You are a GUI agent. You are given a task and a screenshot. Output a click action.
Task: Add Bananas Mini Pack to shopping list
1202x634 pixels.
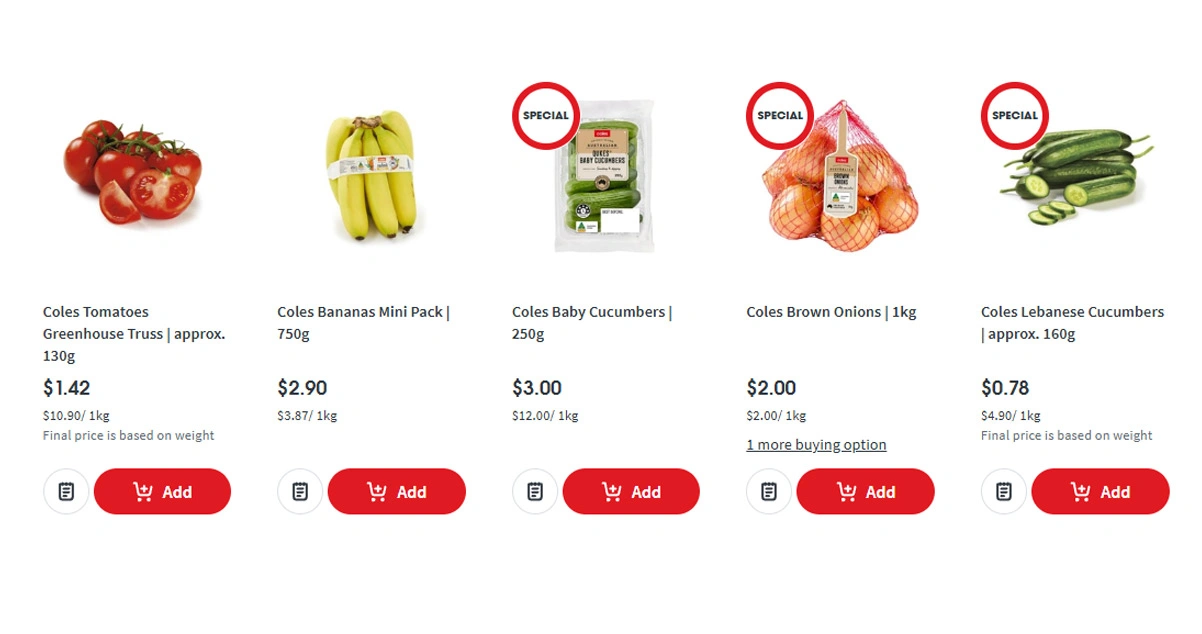[x=300, y=491]
